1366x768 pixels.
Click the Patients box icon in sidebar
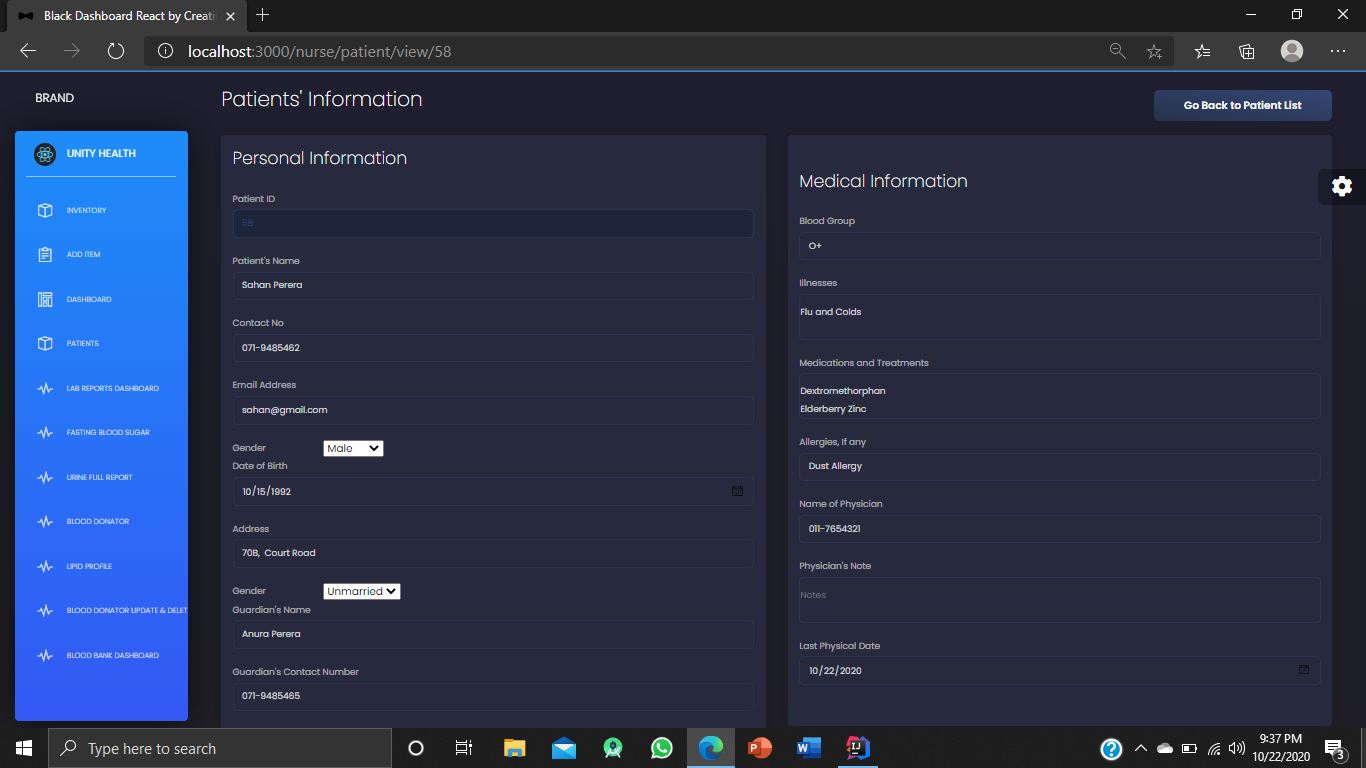[45, 343]
